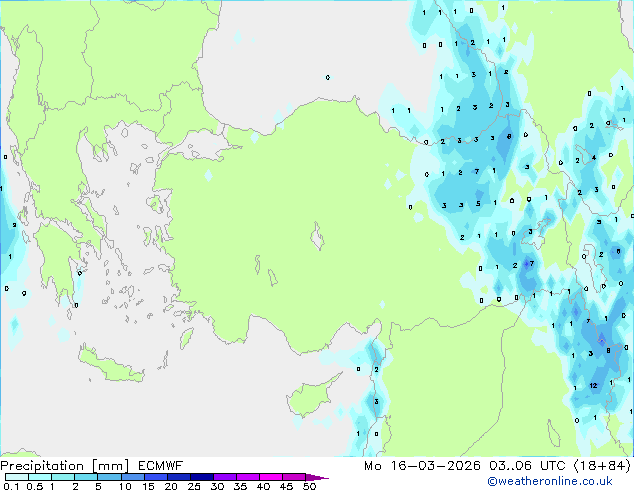The image size is (634, 490).
Task: Open the weatheronline.co.uk copyright link
Action: coord(549,481)
